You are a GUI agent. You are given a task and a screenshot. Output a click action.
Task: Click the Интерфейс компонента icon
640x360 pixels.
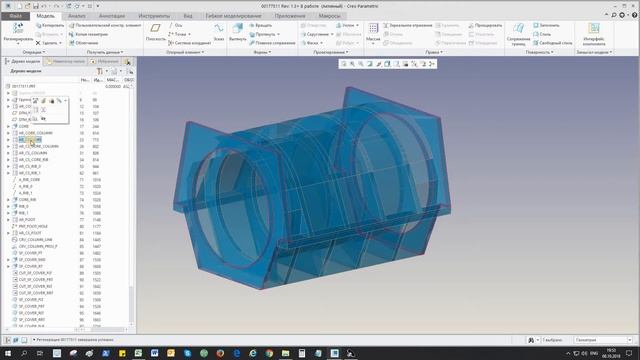click(594, 29)
